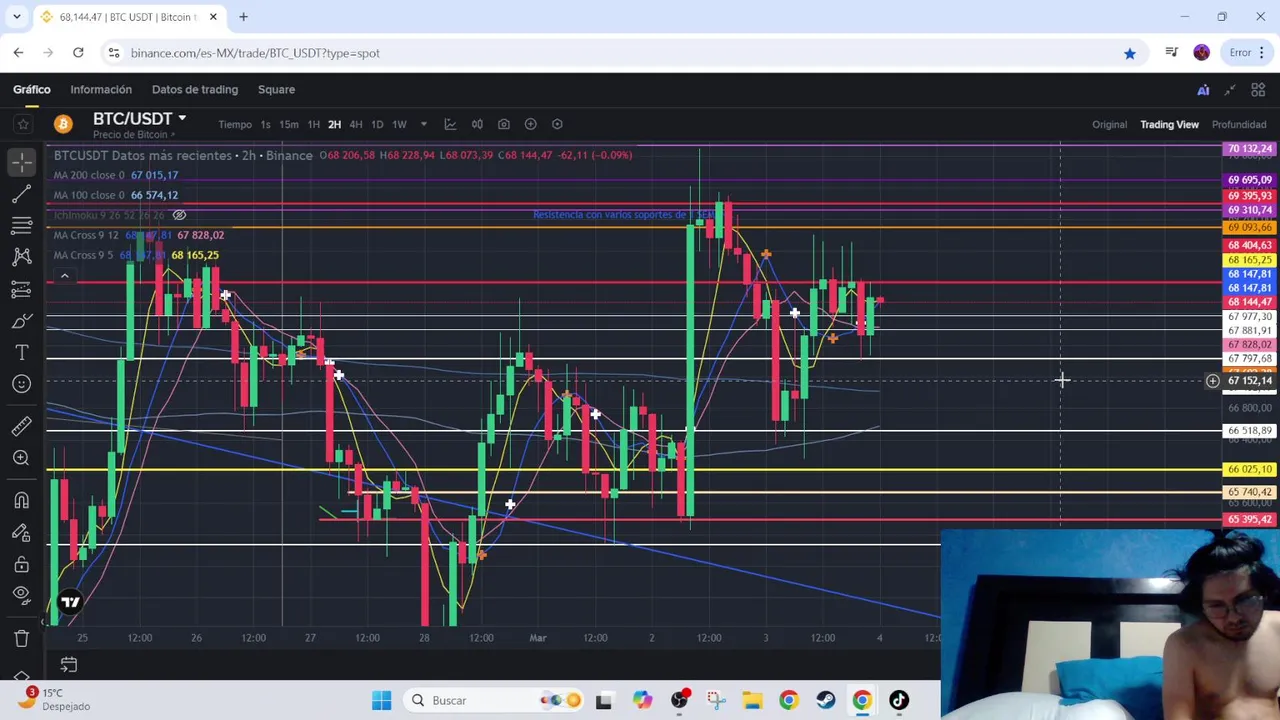Screen dimensions: 1280x720
Task: Select the Text annotation tool
Action: pyautogui.click(x=22, y=353)
